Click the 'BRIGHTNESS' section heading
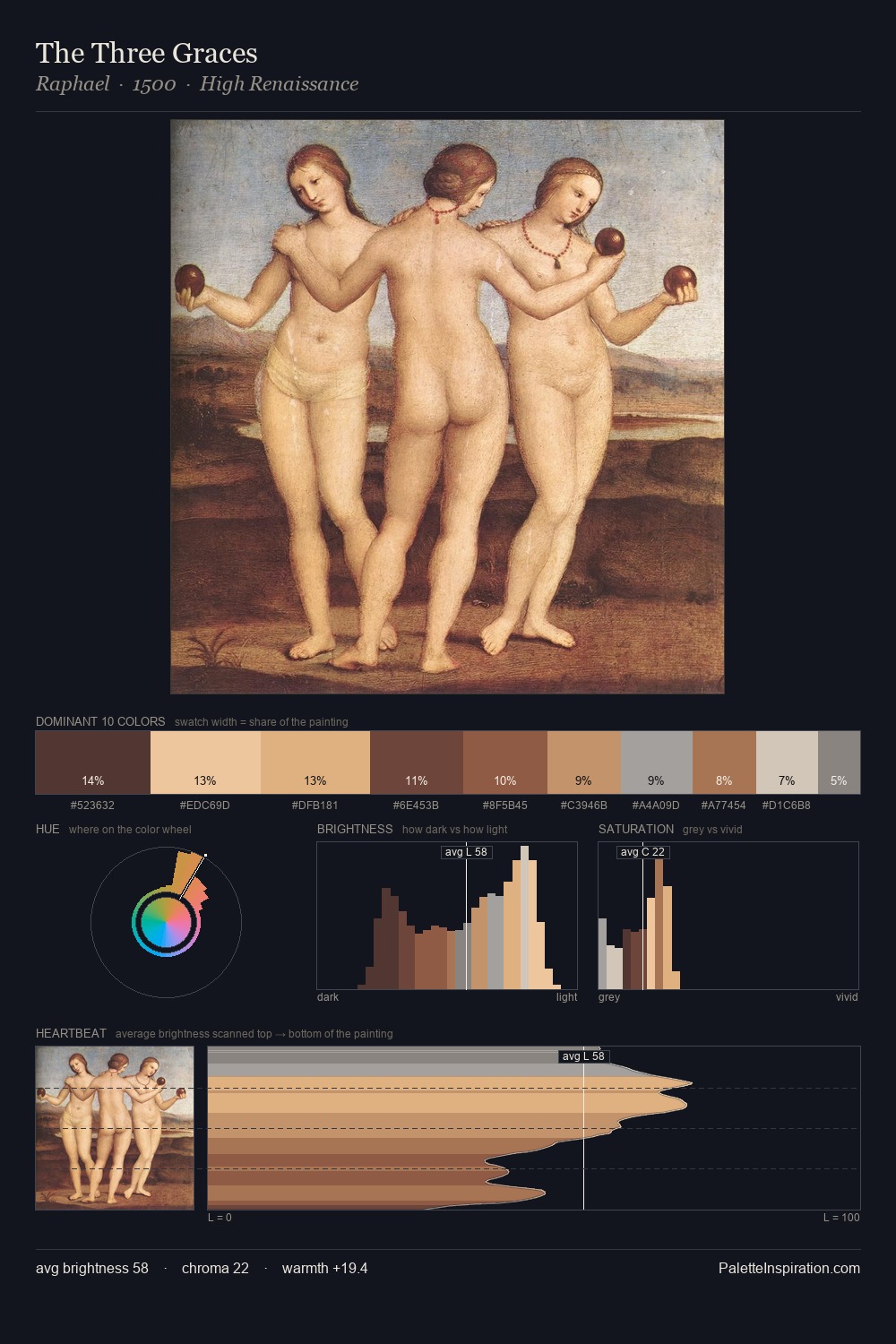Screen dimensions: 896x1344 point(355,829)
